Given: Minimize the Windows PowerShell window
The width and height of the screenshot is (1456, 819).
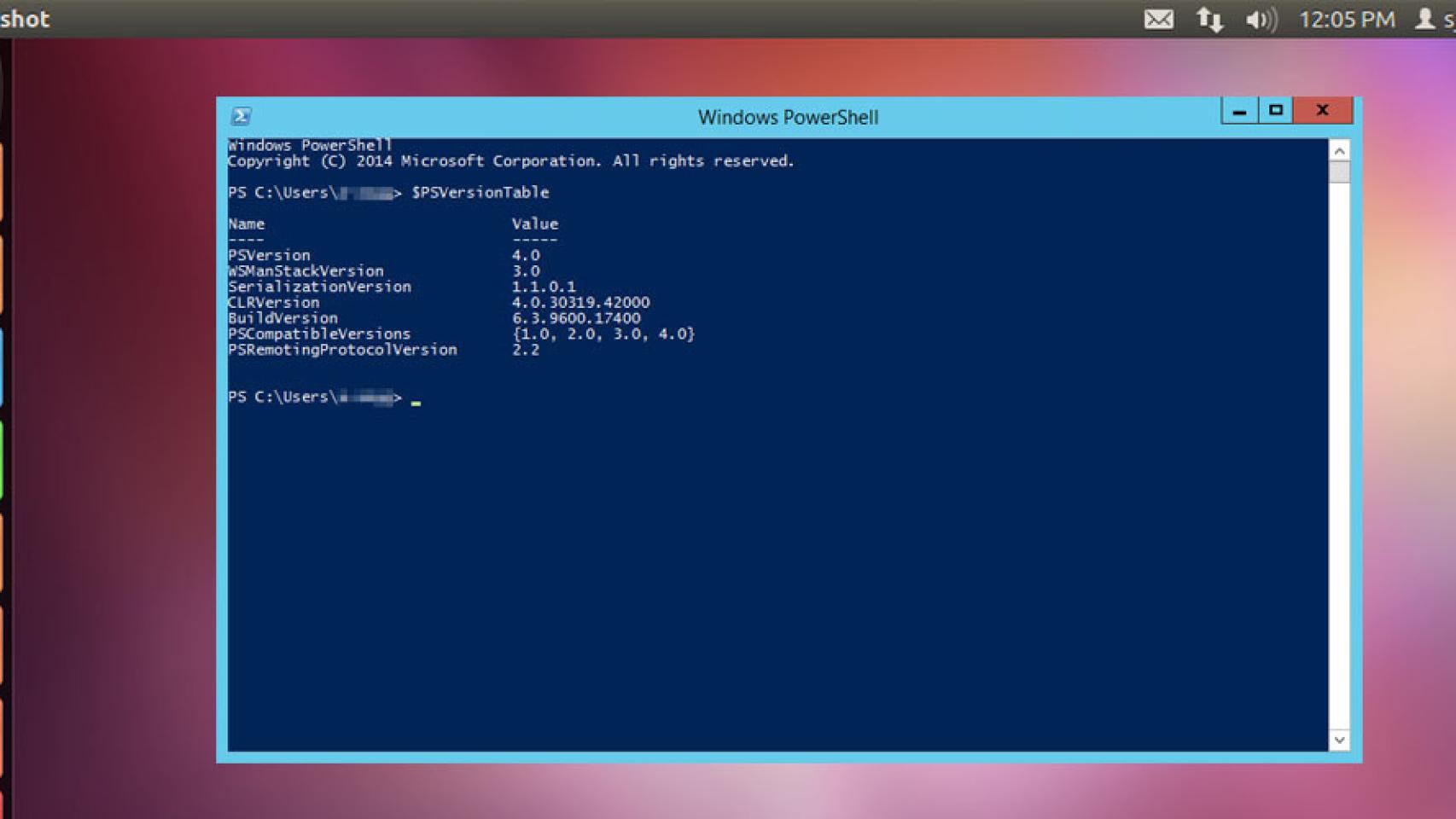Looking at the screenshot, I should tap(1239, 111).
